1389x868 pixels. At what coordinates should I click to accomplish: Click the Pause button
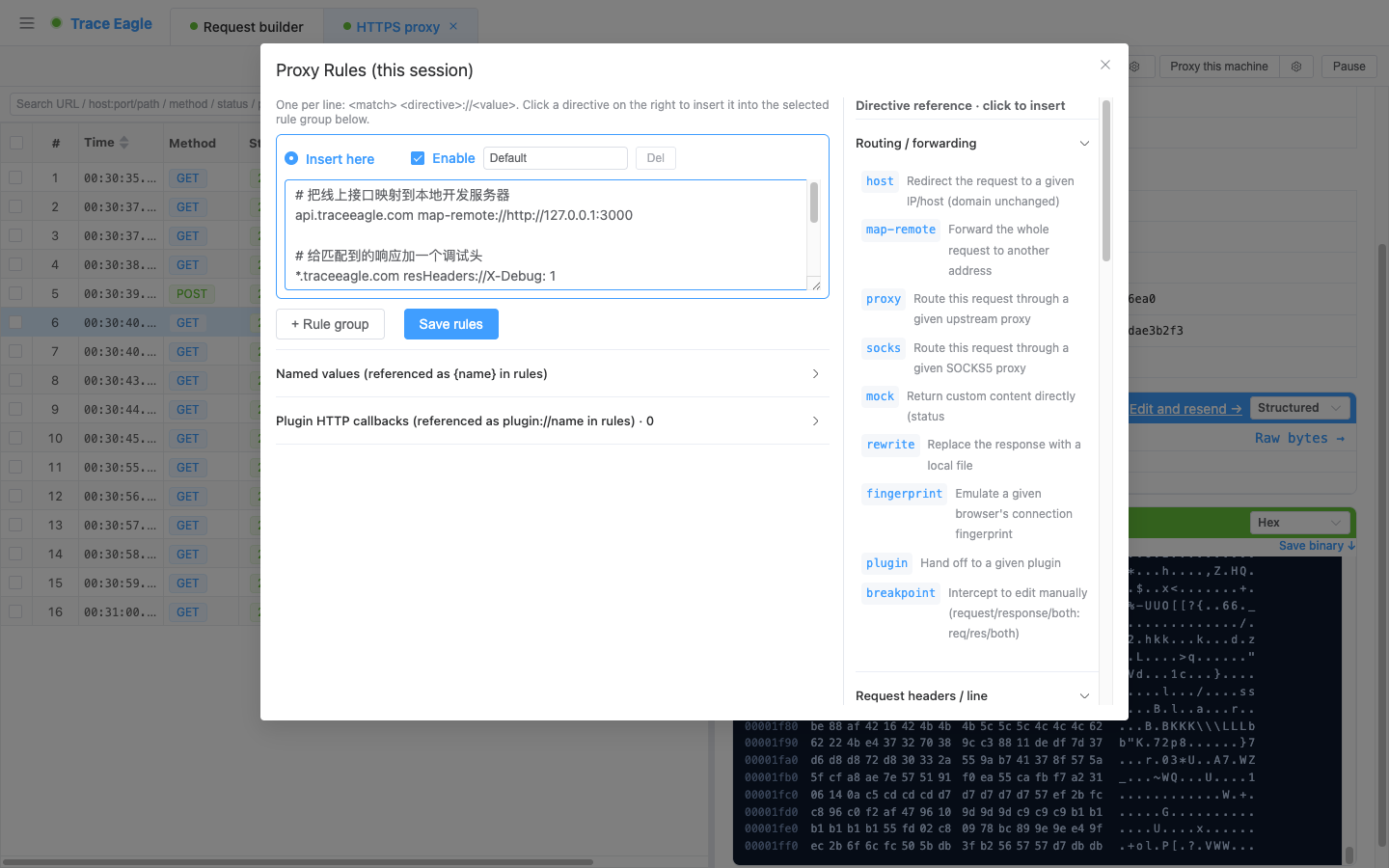click(1348, 67)
